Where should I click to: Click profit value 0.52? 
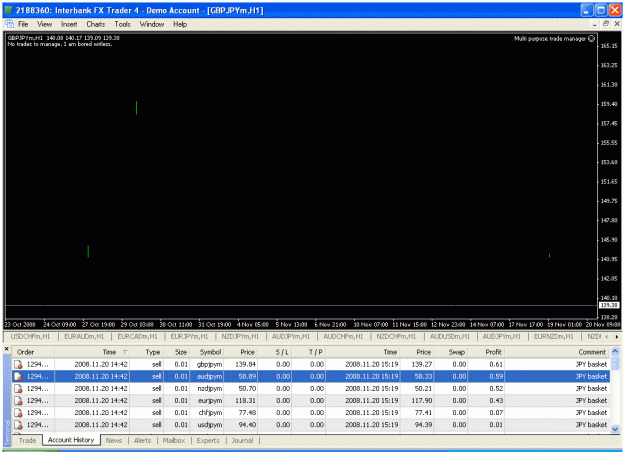click(x=496, y=389)
